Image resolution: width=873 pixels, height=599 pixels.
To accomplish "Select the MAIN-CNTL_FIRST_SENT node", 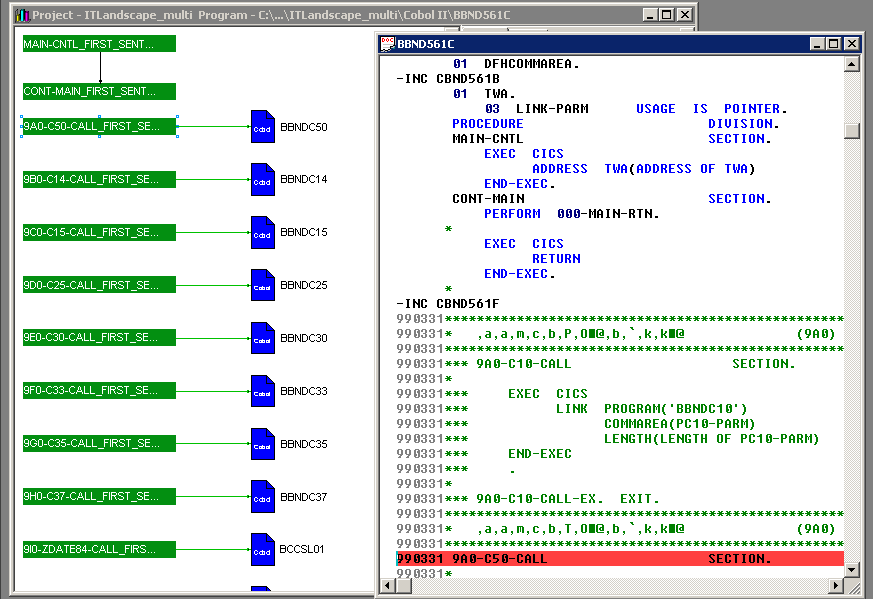I will (x=99, y=44).
